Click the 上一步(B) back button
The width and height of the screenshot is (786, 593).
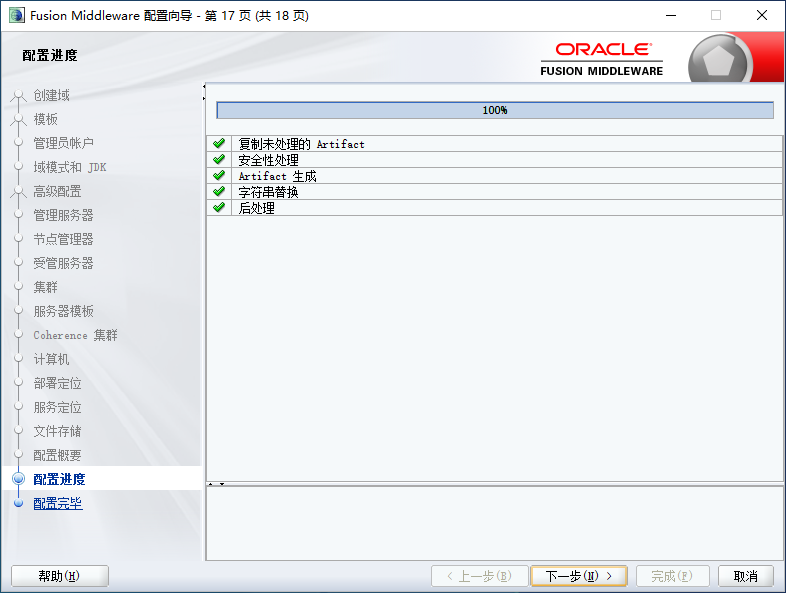click(479, 576)
